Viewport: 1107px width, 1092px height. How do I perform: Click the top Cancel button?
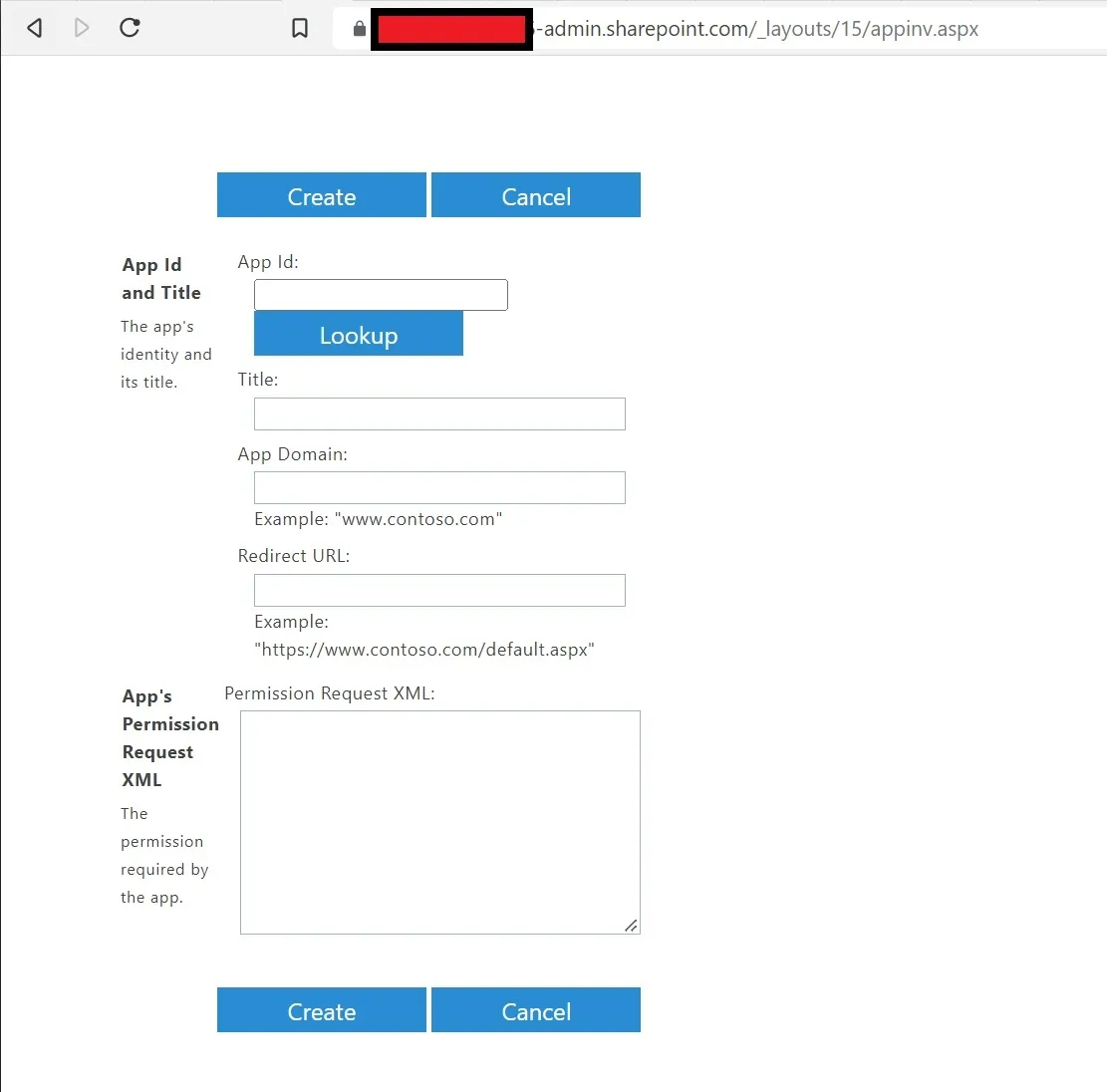(x=536, y=195)
